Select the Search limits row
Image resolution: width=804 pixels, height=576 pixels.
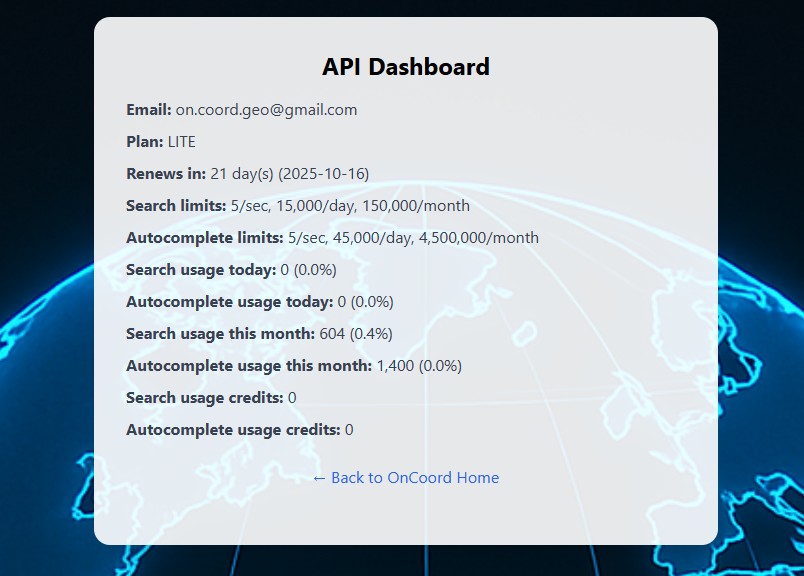pos(297,205)
